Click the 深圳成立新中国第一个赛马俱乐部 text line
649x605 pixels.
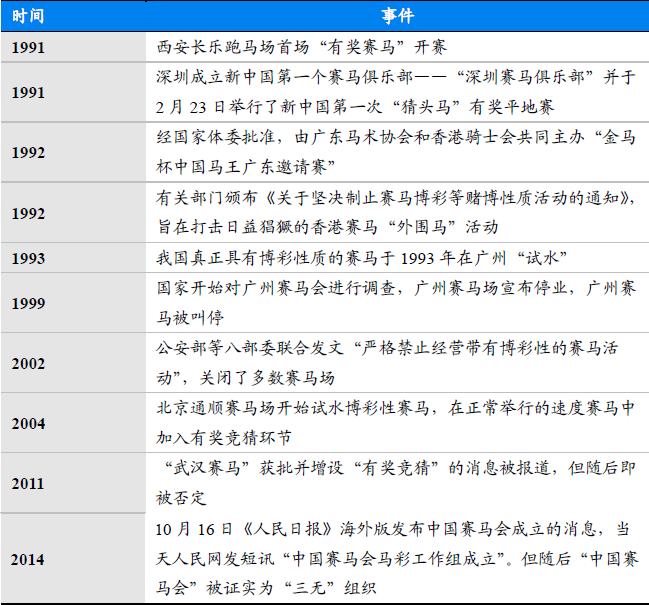(396, 77)
